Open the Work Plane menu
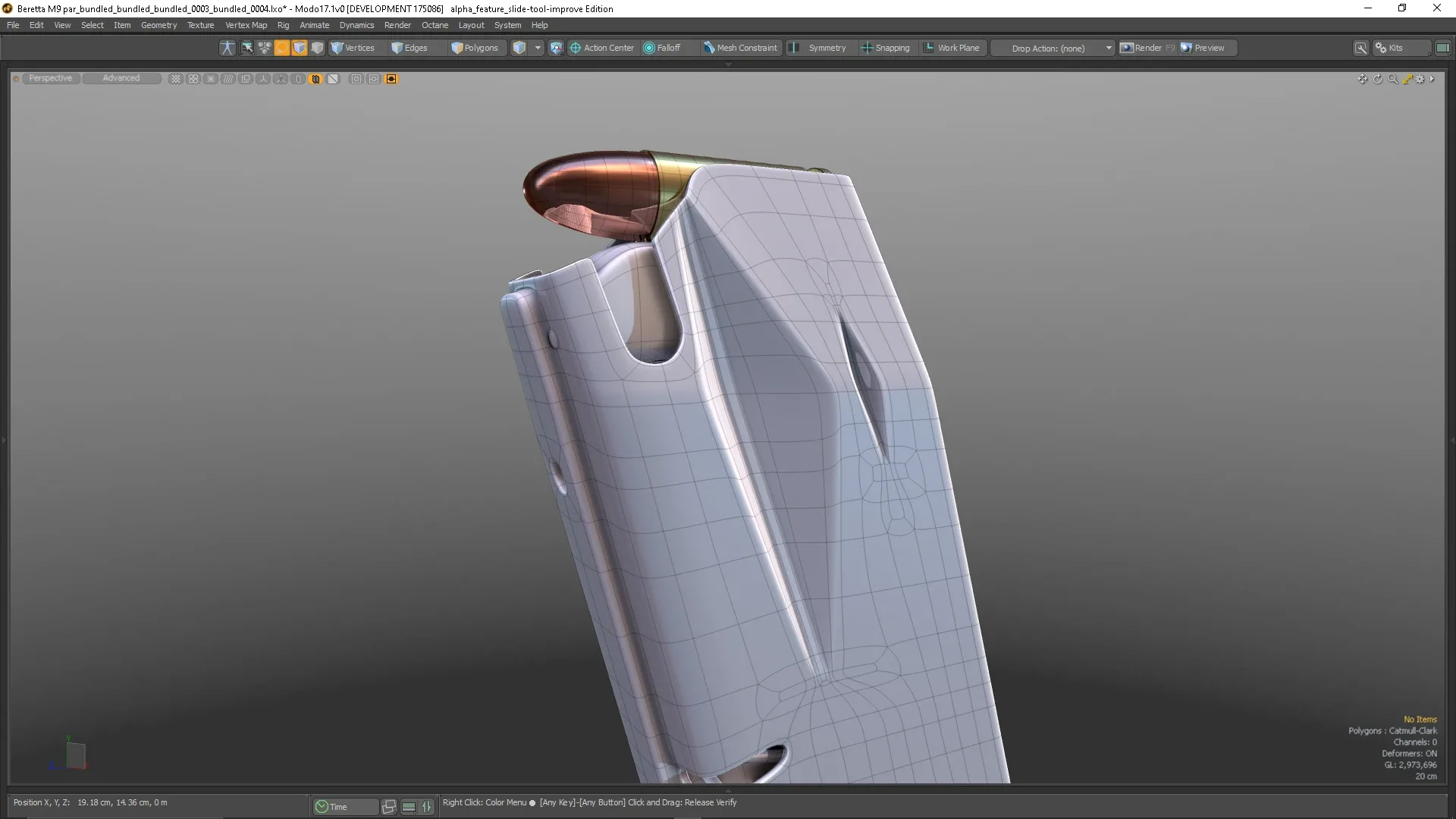 952,48
